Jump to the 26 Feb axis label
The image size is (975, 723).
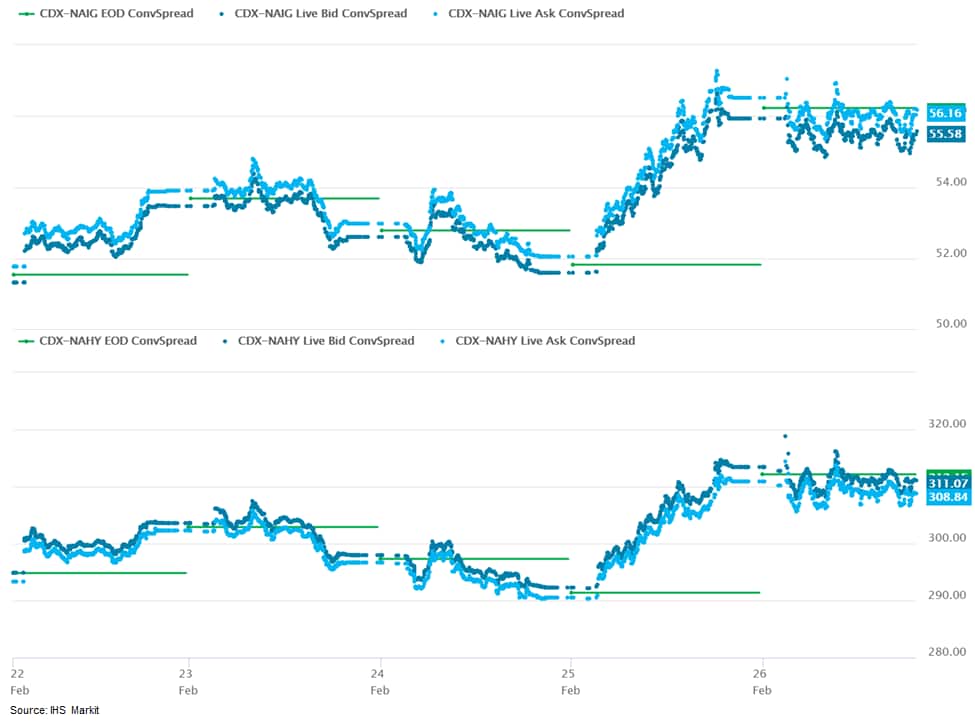pyautogui.click(x=762, y=683)
